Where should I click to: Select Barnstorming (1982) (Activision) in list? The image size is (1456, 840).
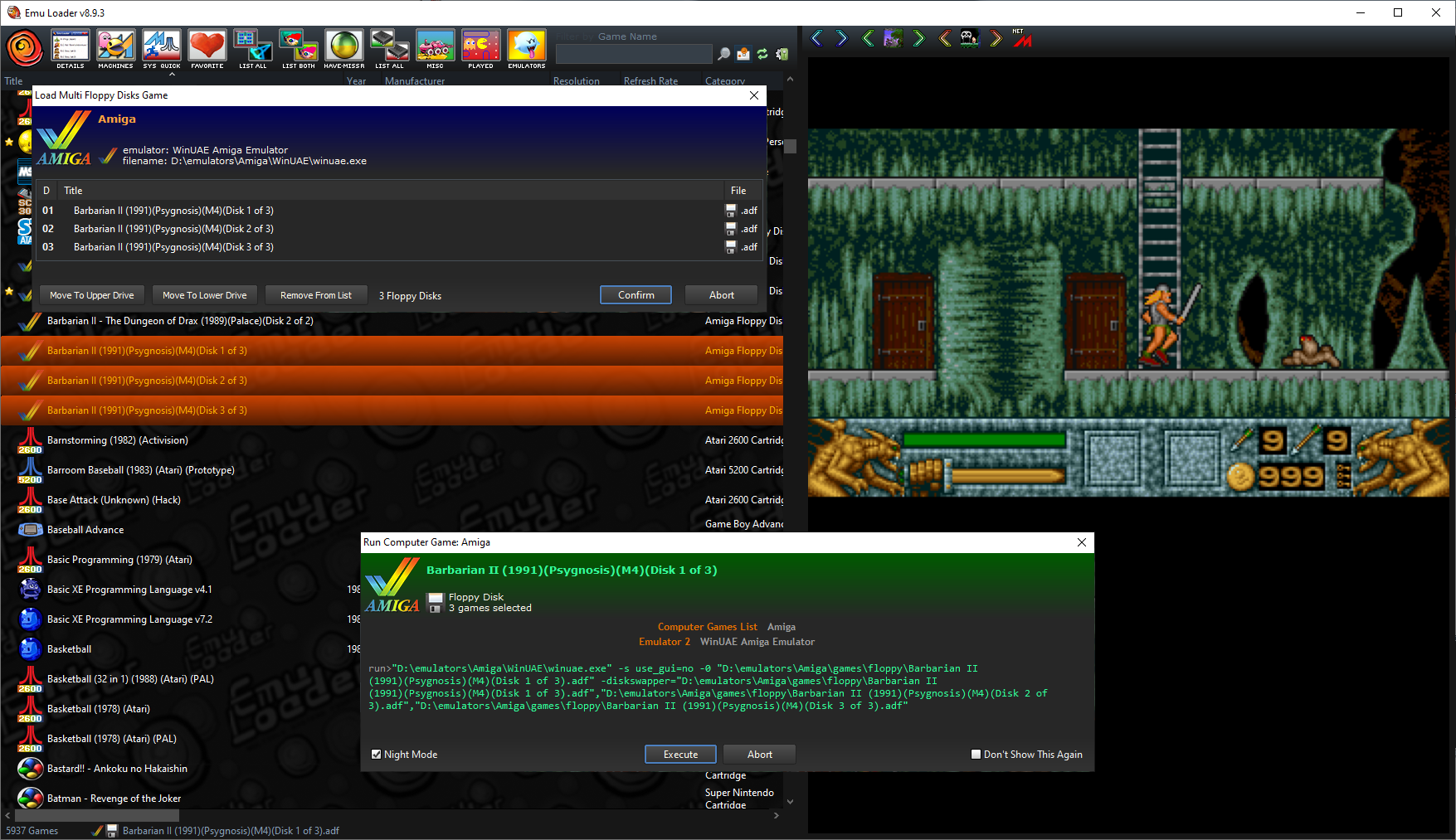pos(118,440)
